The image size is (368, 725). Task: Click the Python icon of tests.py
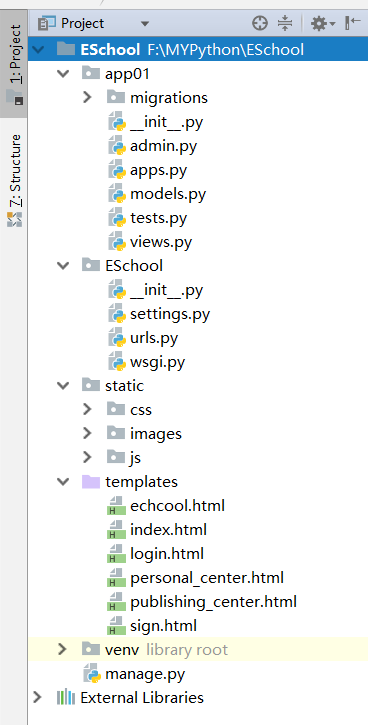pyautogui.click(x=117, y=218)
